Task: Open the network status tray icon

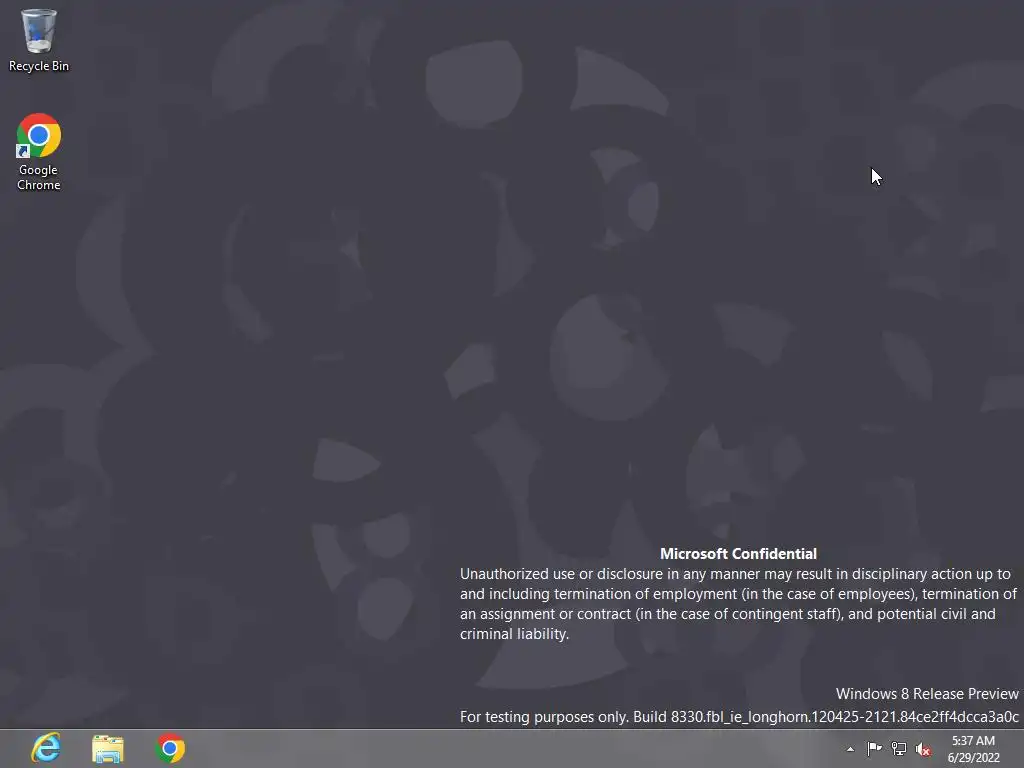Action: coord(899,749)
